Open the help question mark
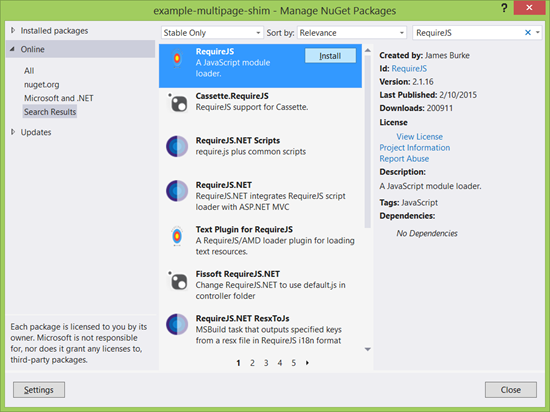The width and height of the screenshot is (550, 412). [x=504, y=8]
